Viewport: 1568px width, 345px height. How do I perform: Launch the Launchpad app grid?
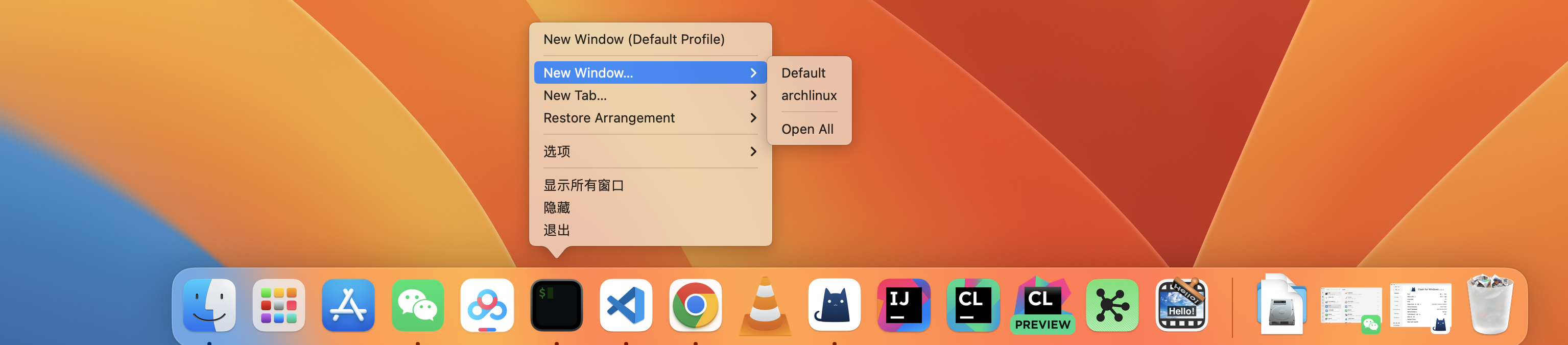279,306
